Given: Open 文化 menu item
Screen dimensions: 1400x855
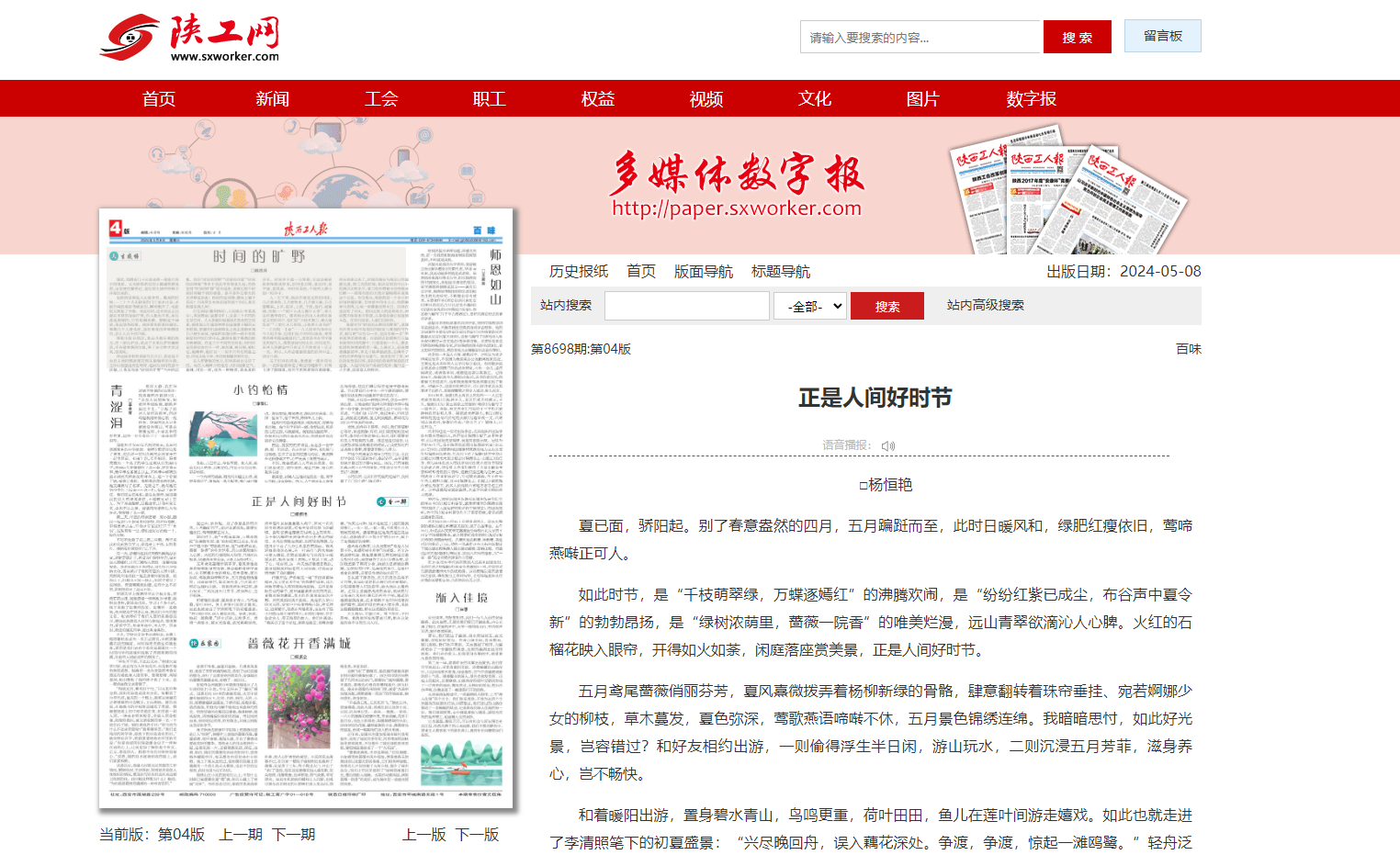Looking at the screenshot, I should pyautogui.click(x=815, y=98).
